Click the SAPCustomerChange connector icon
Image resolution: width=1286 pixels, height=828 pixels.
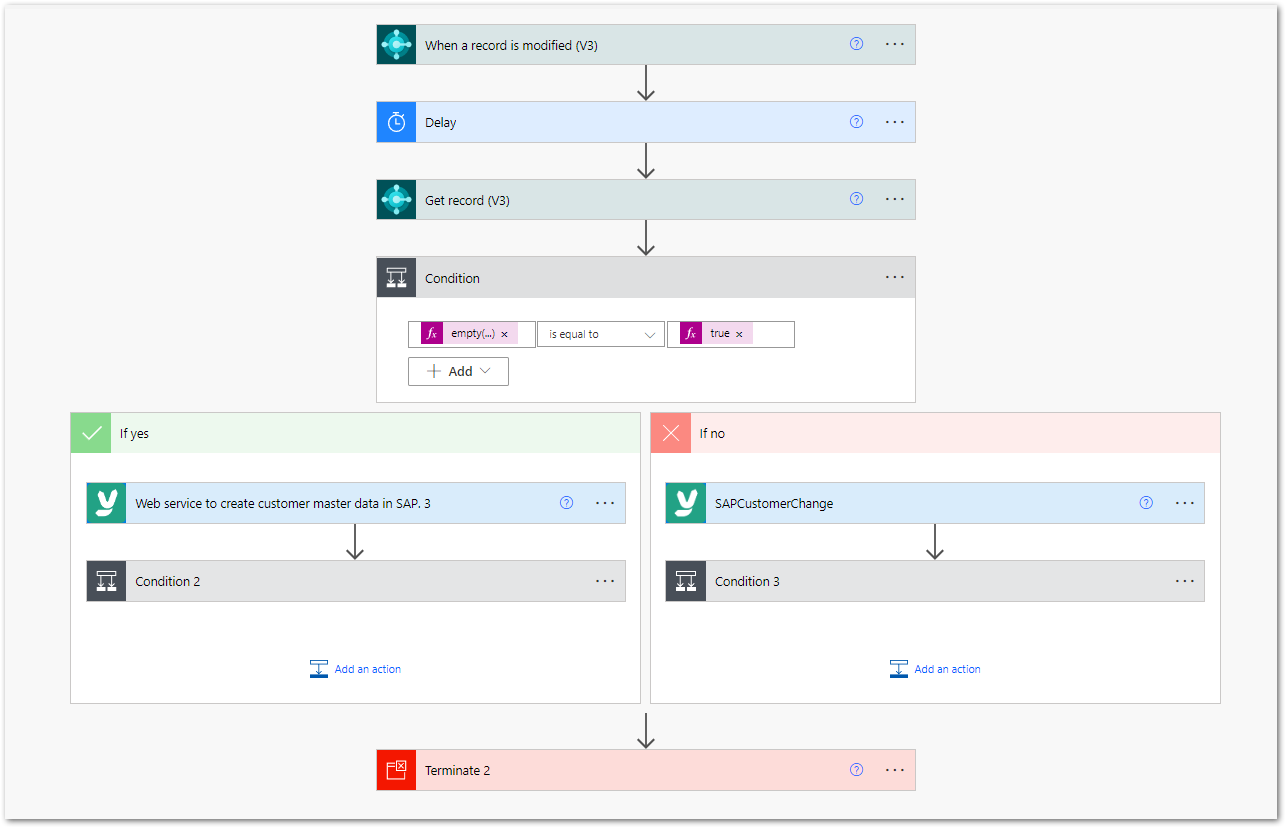tap(685, 503)
